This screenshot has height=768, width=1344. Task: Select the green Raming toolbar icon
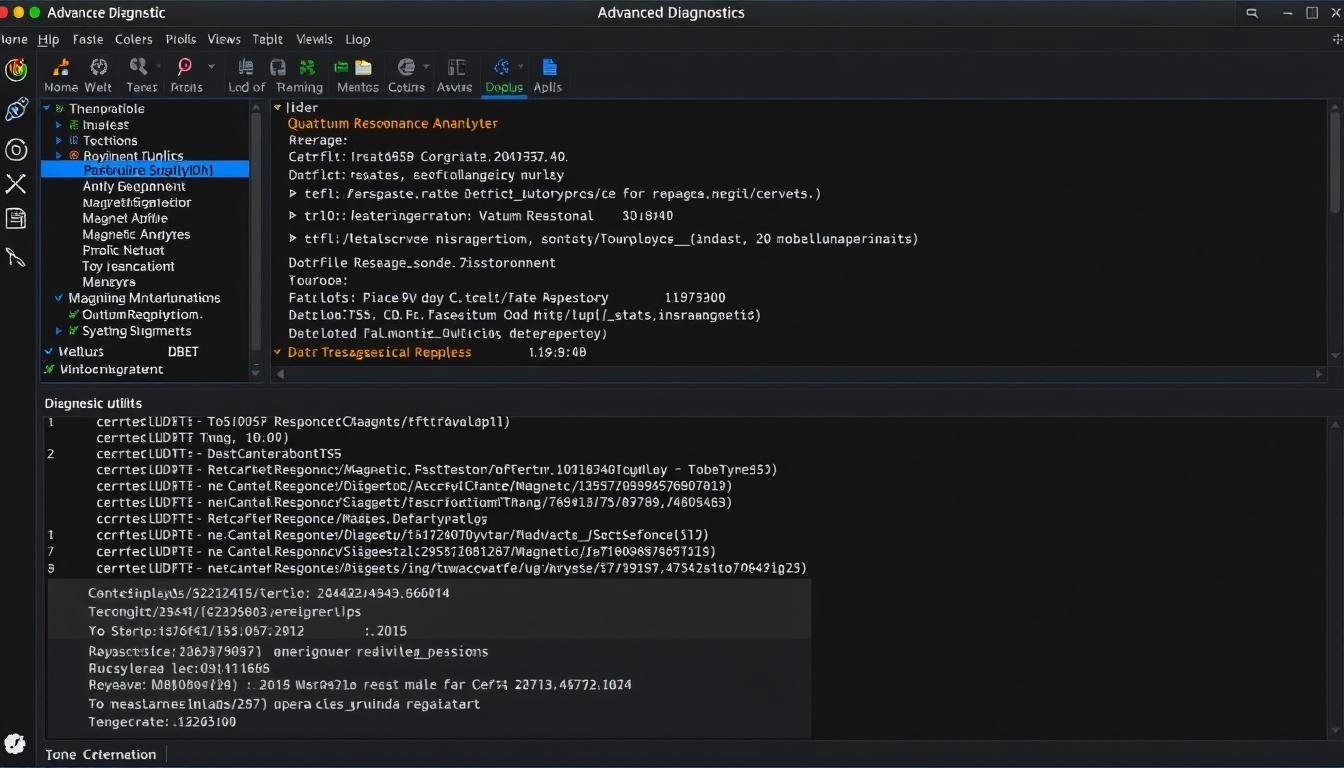[307, 68]
